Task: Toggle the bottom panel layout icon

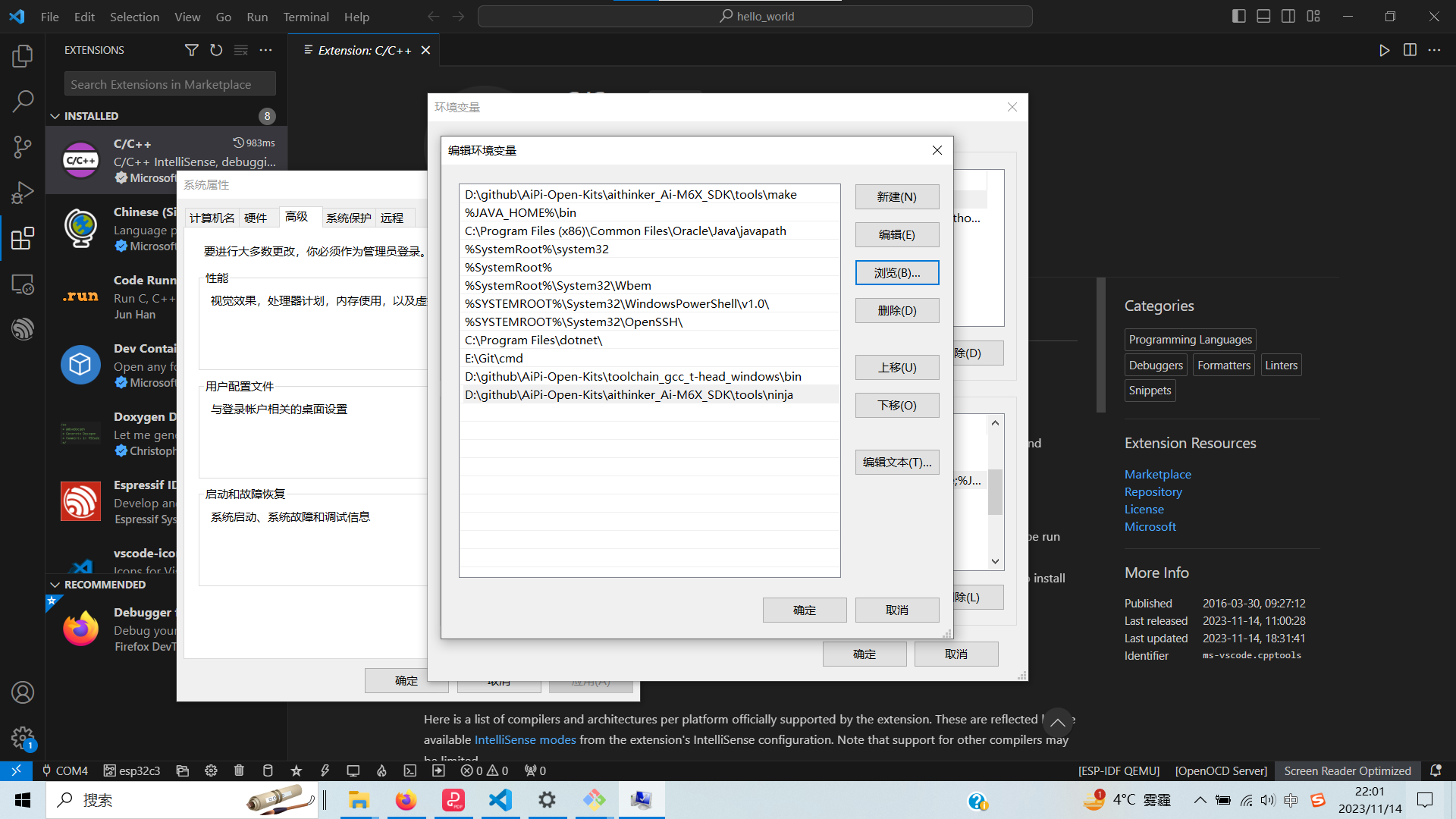Action: point(1263,16)
